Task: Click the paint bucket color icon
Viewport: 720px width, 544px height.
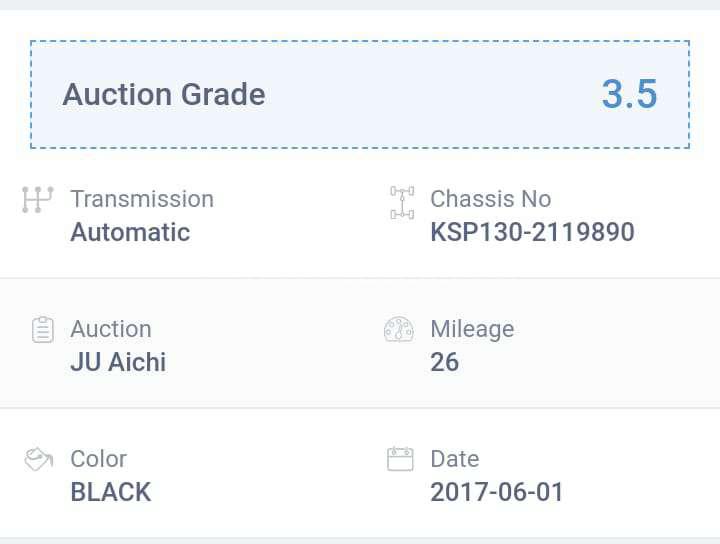Action: click(x=39, y=459)
